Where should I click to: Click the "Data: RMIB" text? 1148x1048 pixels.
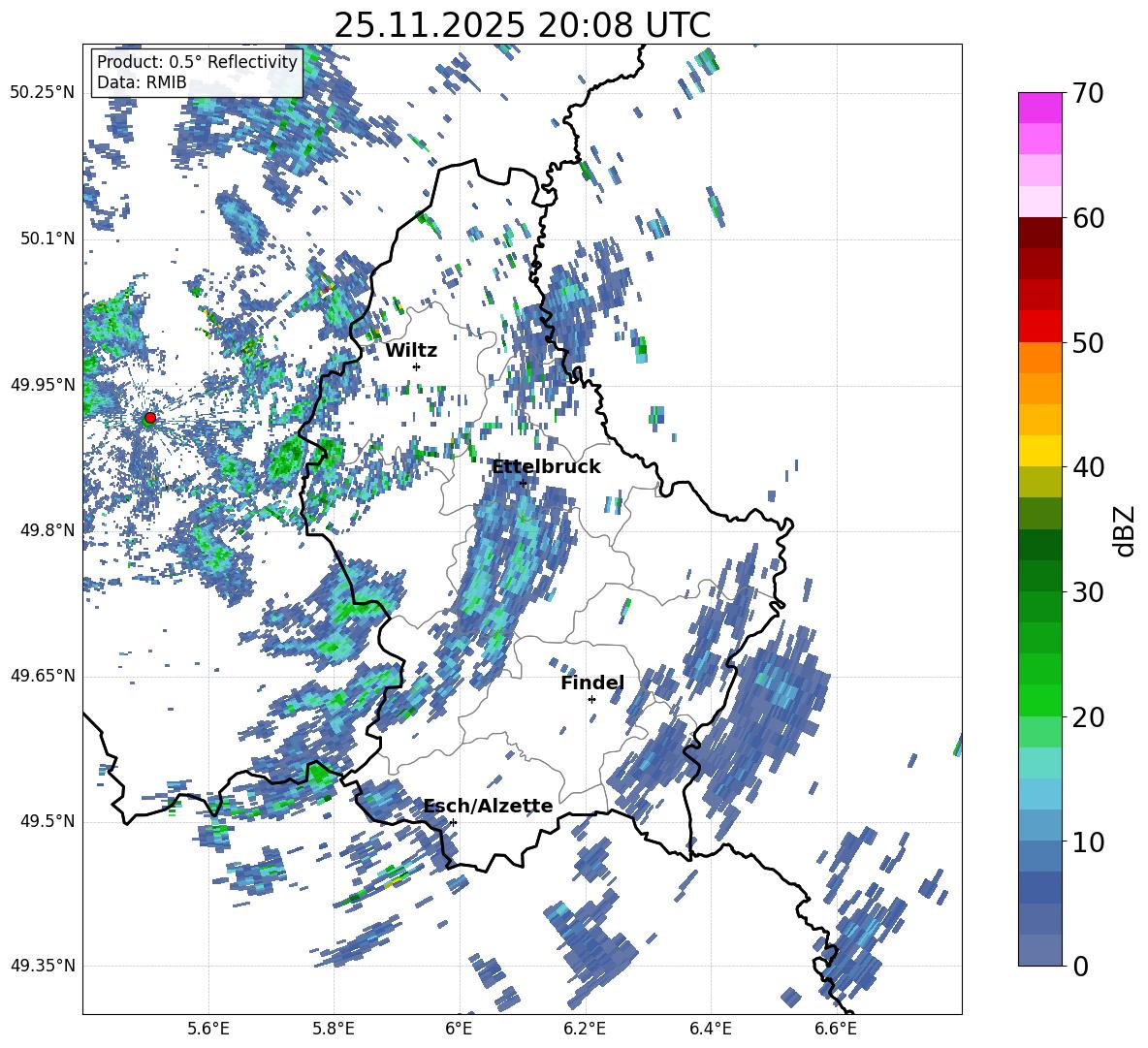pos(142,82)
